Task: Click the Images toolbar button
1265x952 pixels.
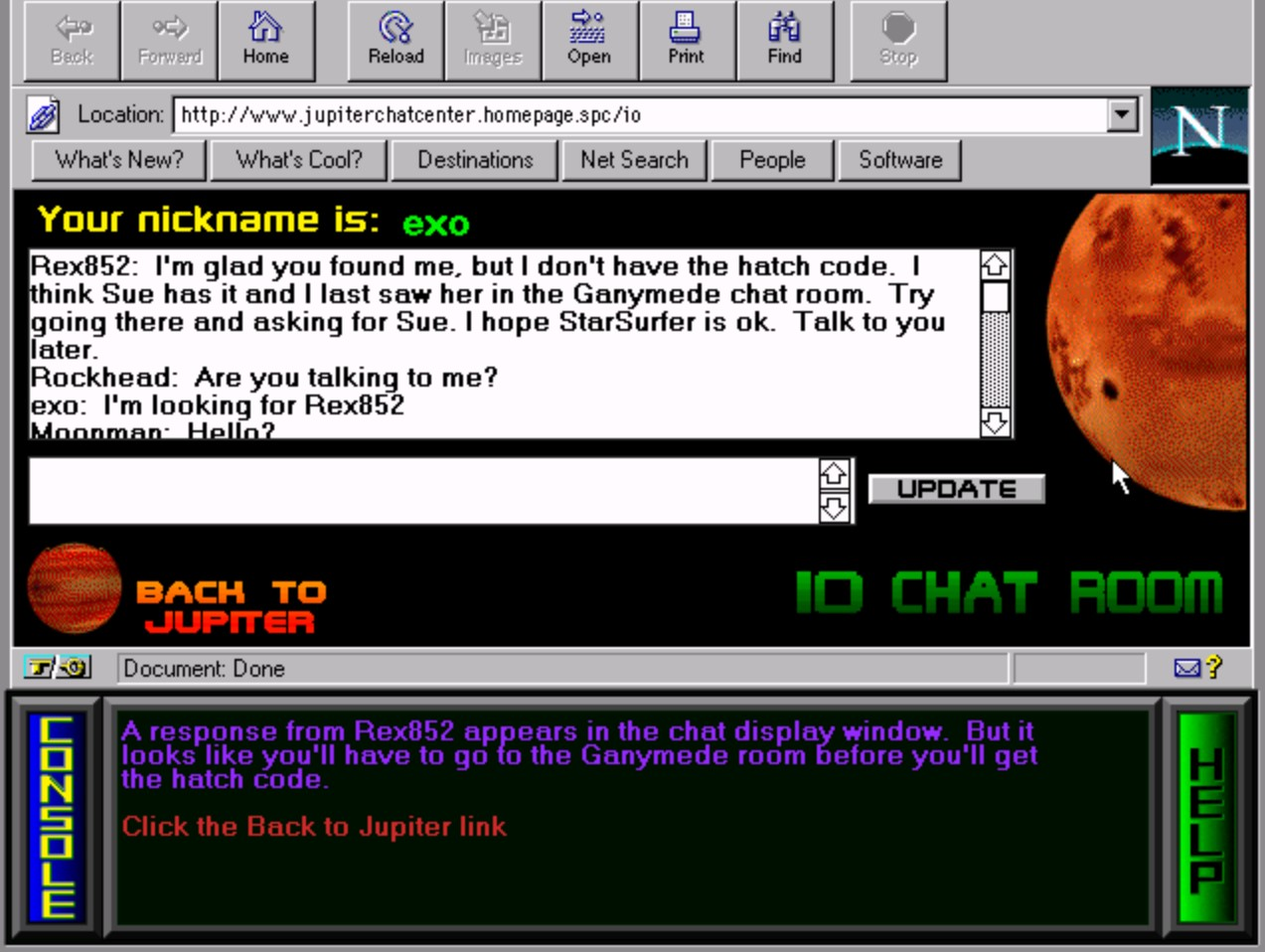Action: (493, 41)
